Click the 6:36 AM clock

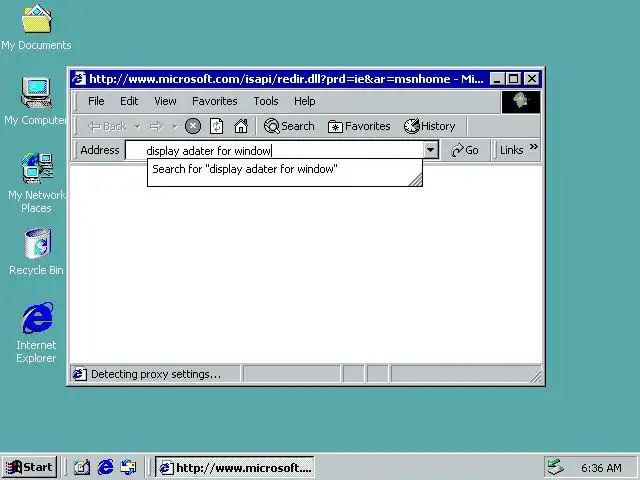(x=601, y=468)
